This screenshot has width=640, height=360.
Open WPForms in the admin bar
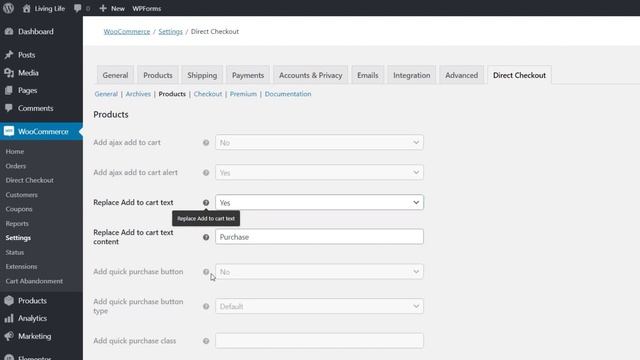[x=147, y=9]
